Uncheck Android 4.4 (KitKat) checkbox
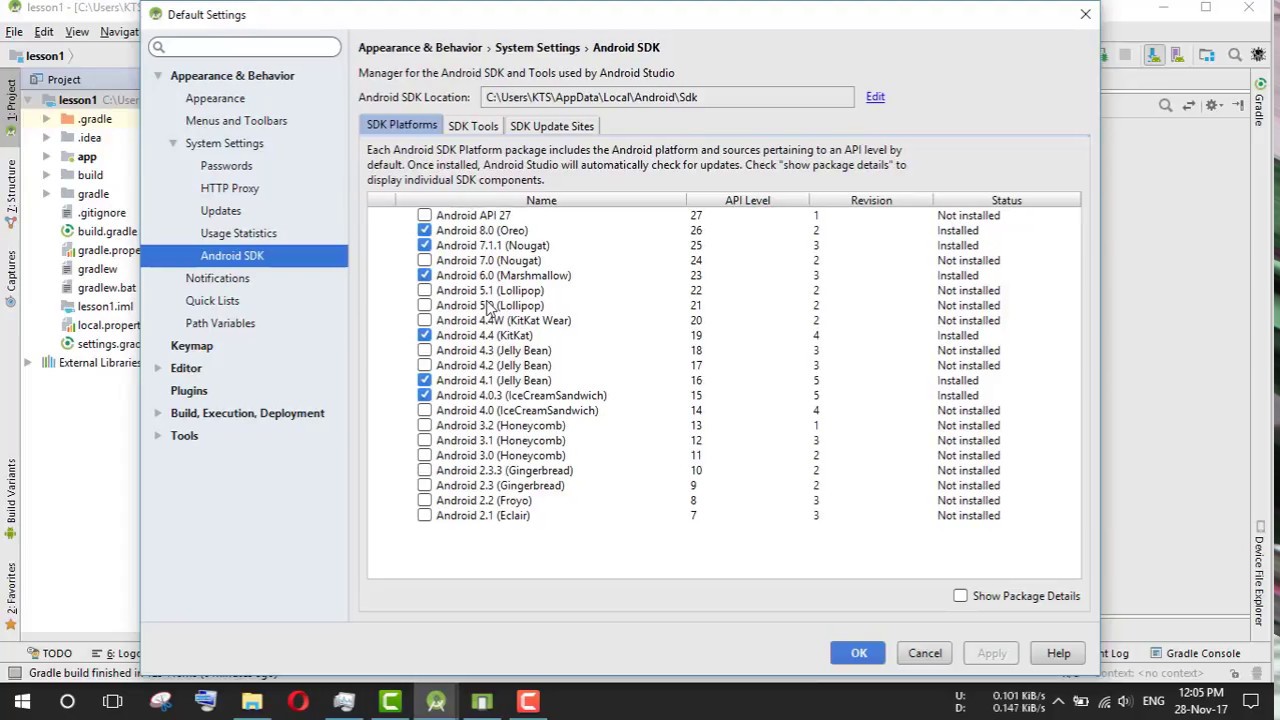 point(424,335)
